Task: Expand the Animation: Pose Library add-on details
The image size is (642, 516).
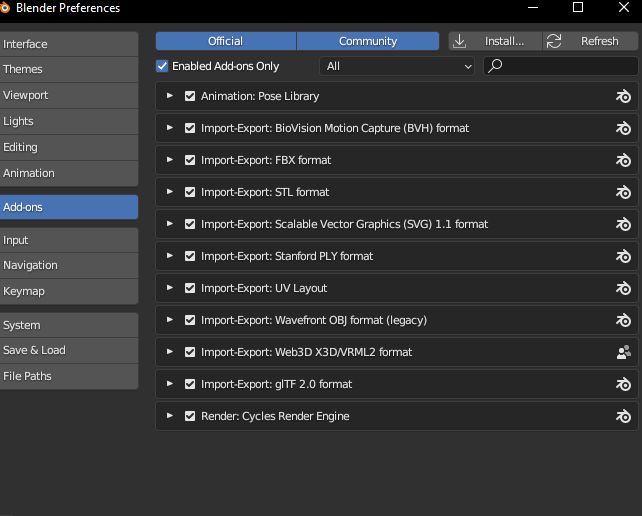Action: point(170,96)
